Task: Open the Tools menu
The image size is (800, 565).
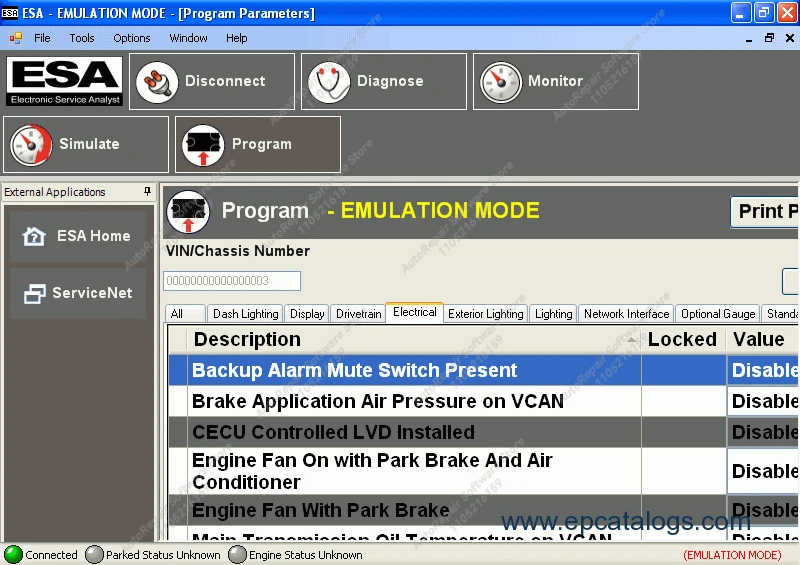Action: (82, 38)
